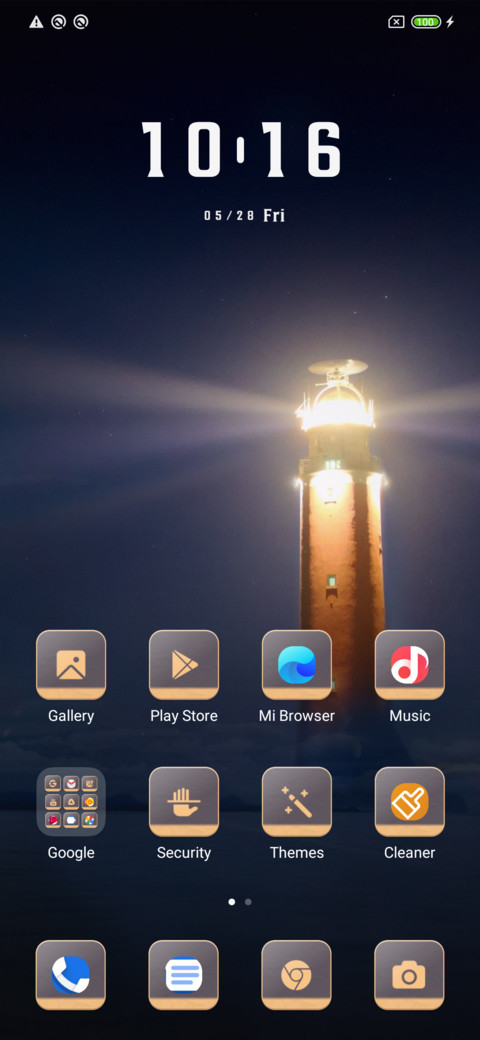Open the Camera app in dock
480x1040 pixels.
(x=410, y=975)
